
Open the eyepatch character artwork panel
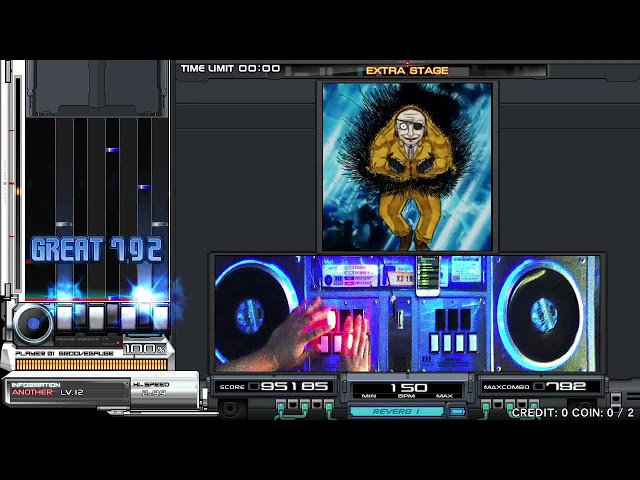point(407,167)
